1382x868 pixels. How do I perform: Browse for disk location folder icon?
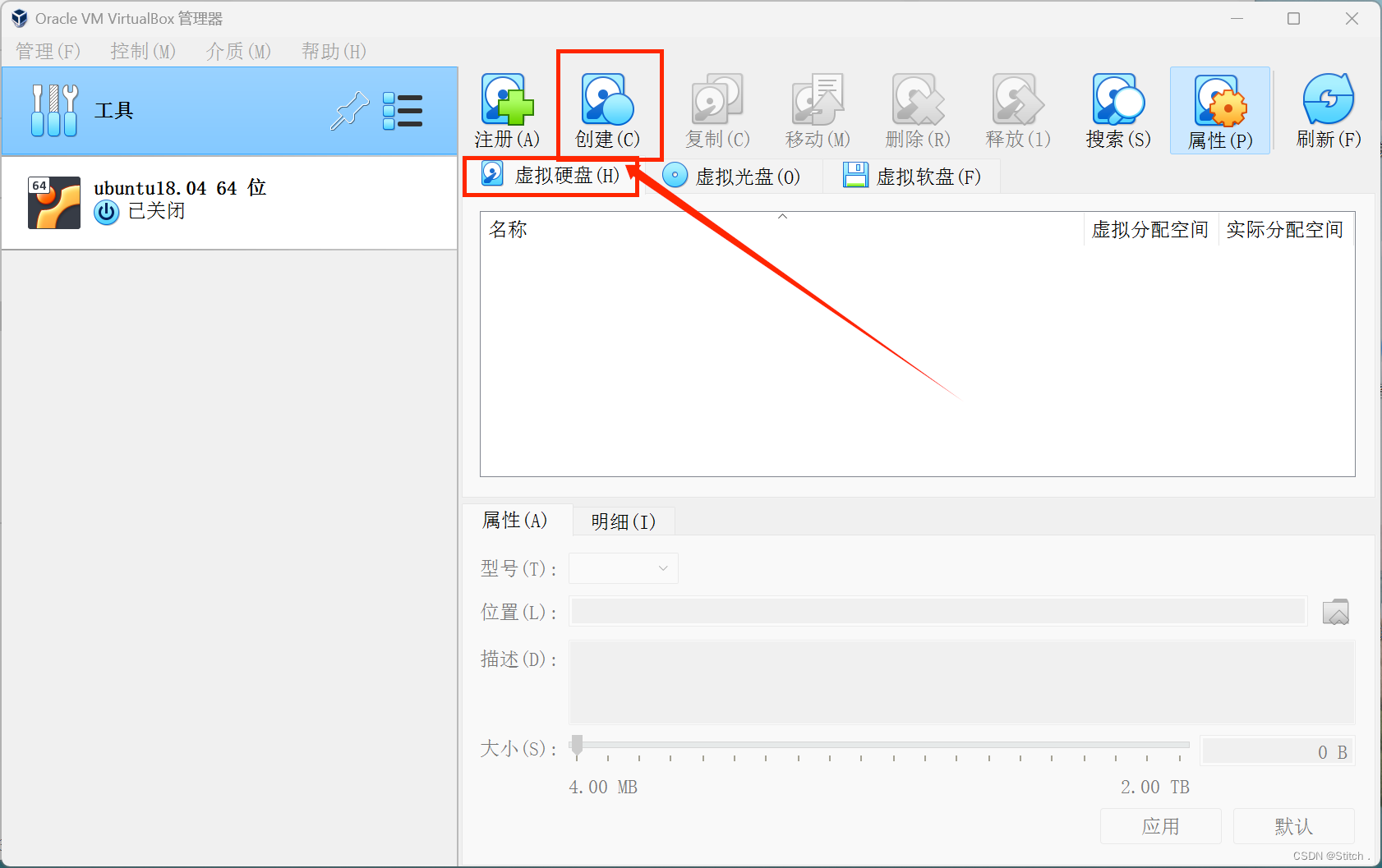pos(1336,612)
